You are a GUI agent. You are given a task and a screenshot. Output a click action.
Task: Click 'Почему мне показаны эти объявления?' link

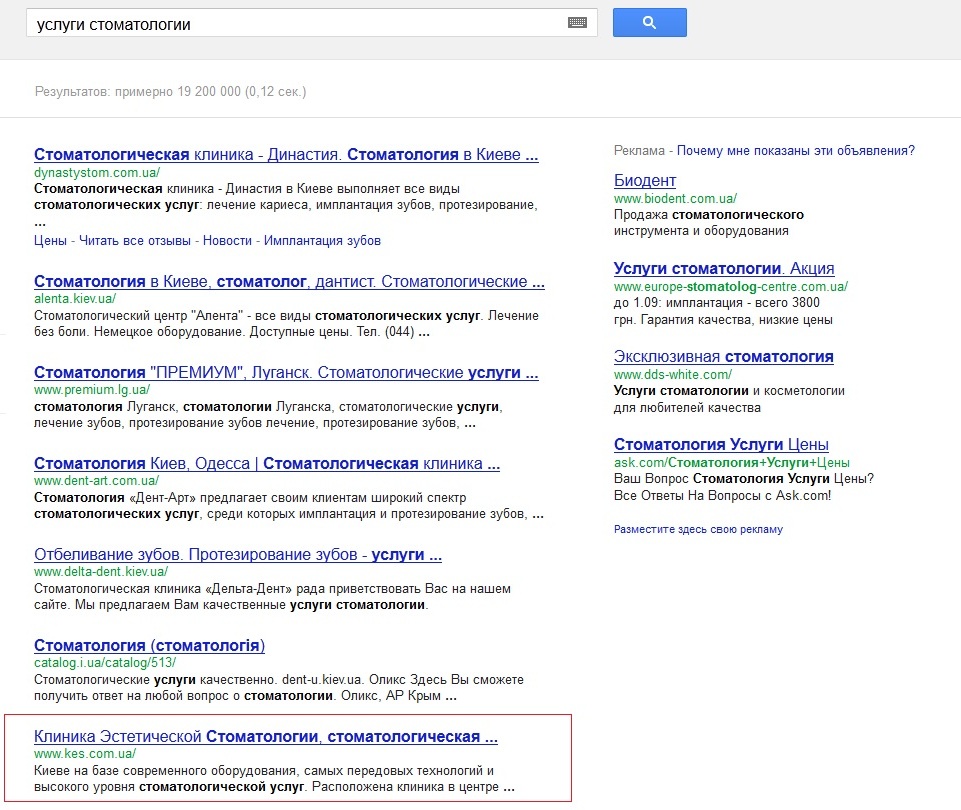tap(796, 151)
